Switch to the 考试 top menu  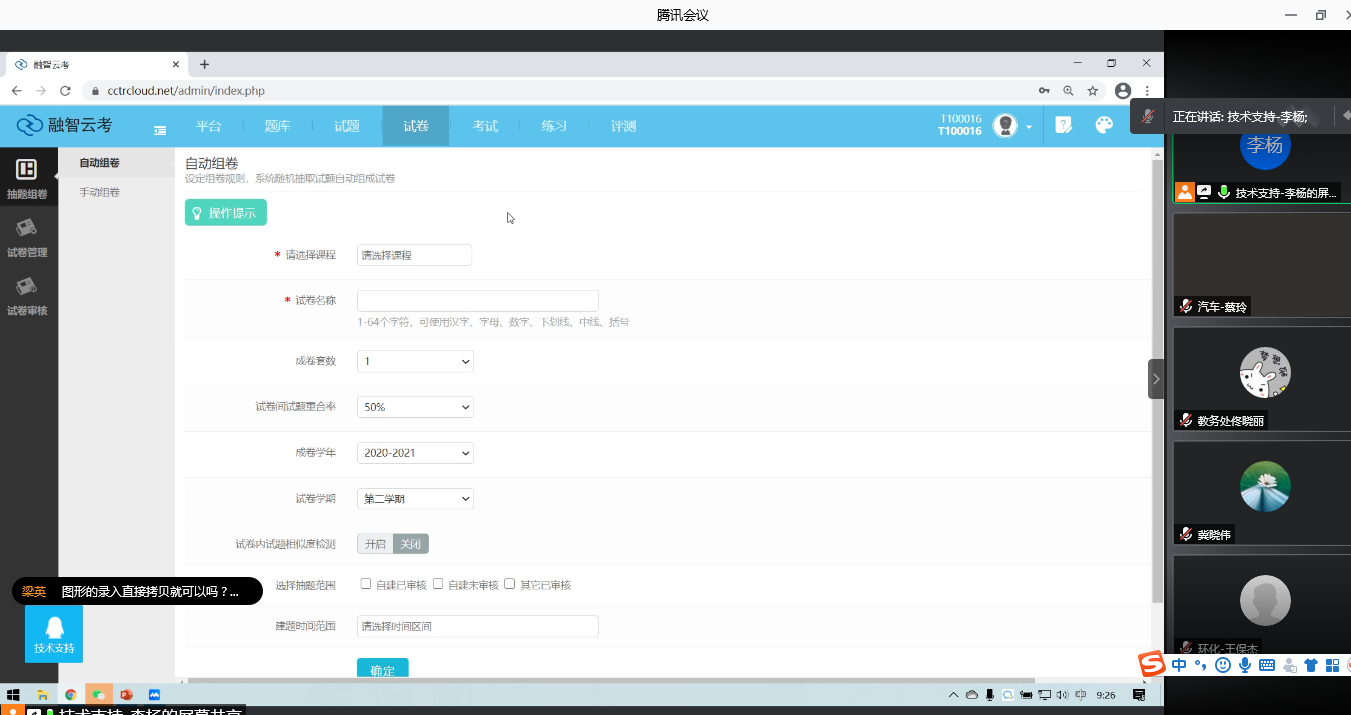[485, 126]
